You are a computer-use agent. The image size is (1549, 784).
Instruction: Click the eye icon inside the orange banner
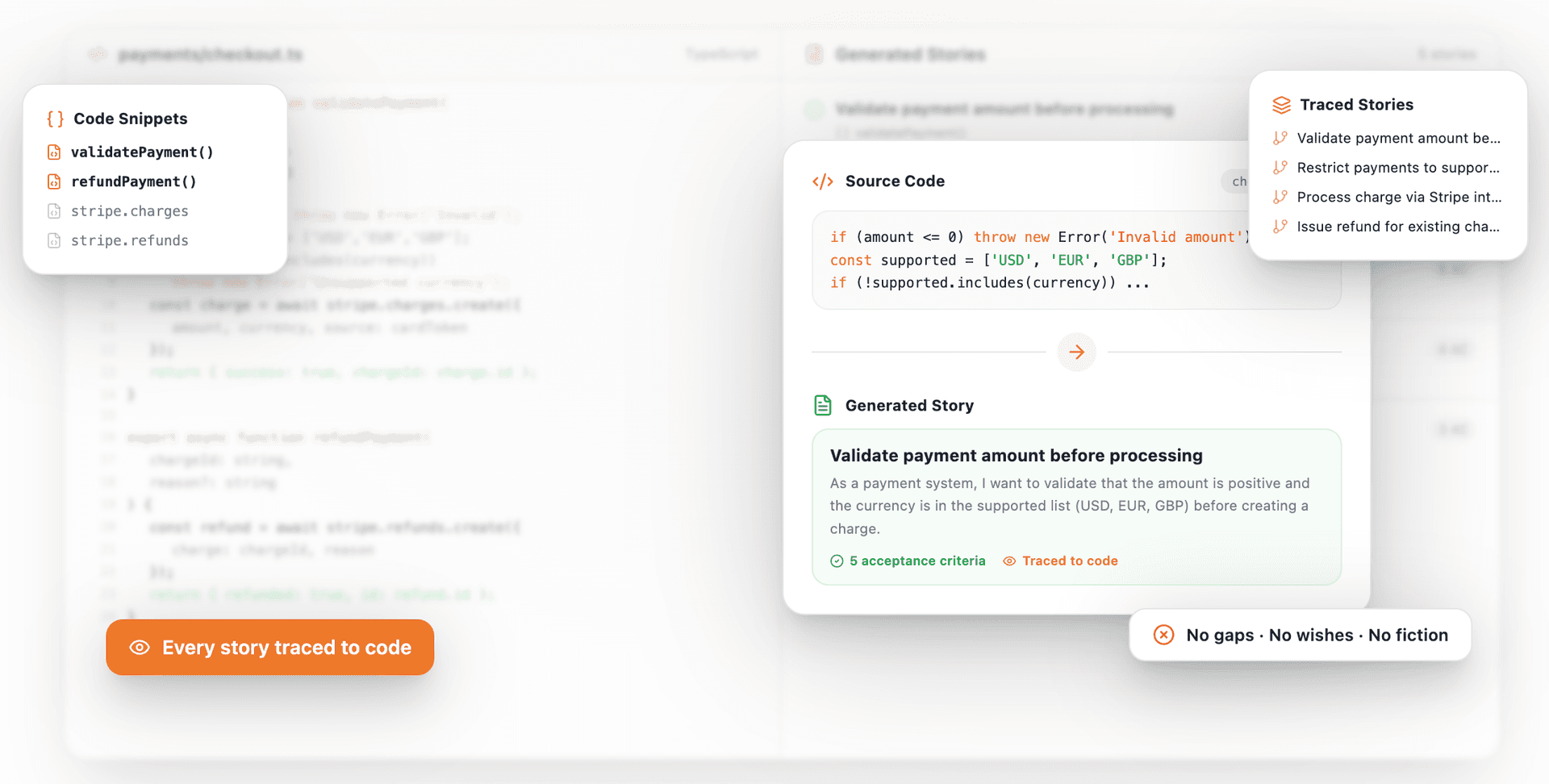tap(140, 648)
